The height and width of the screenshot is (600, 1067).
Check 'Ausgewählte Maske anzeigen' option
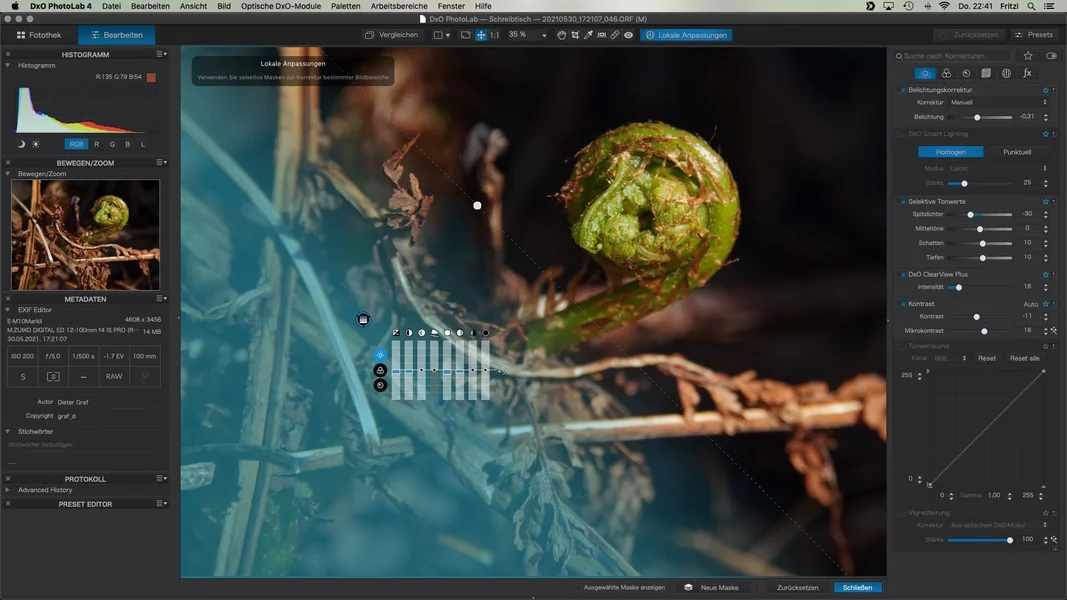(x=578, y=587)
